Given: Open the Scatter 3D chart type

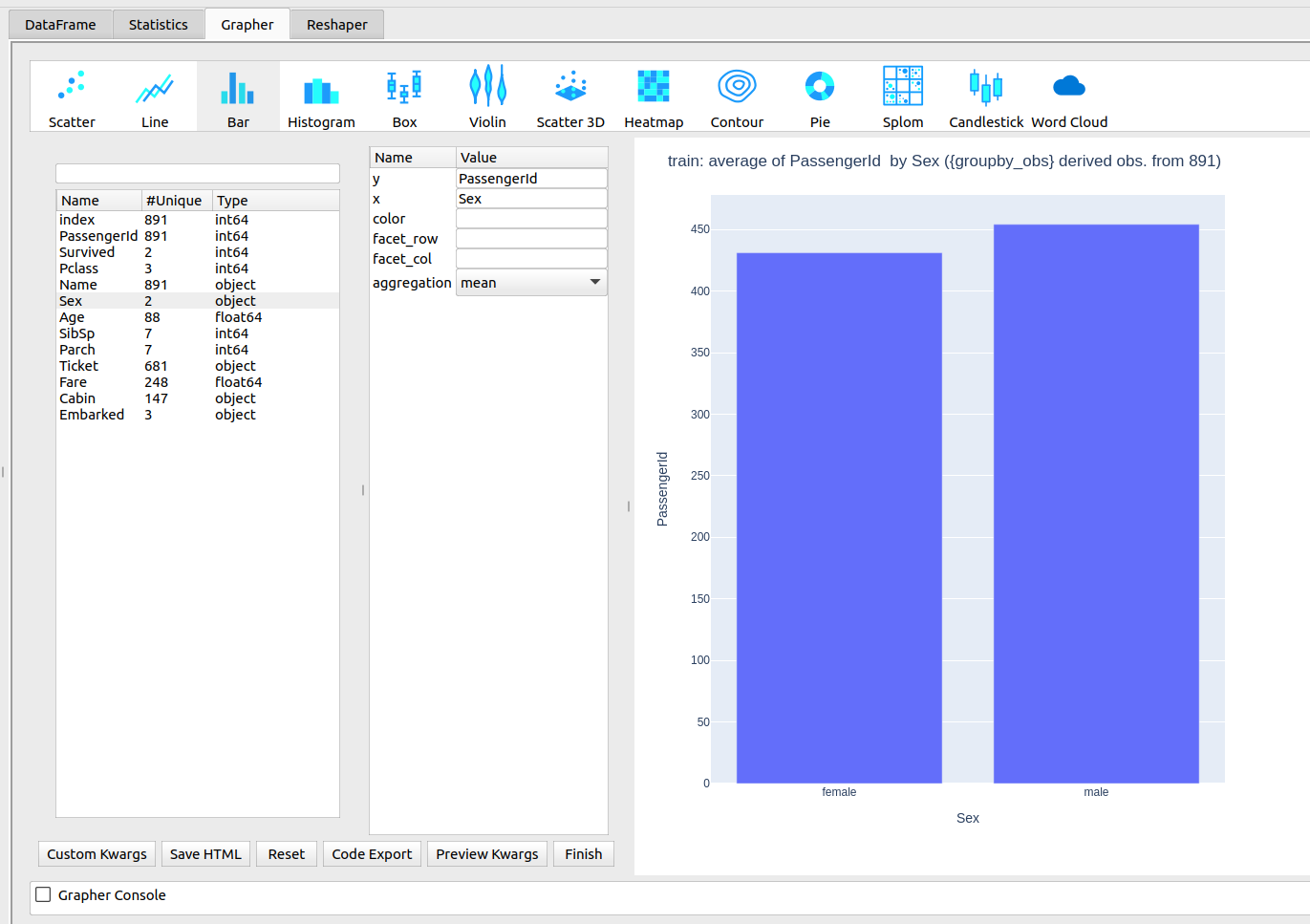Looking at the screenshot, I should pyautogui.click(x=570, y=97).
